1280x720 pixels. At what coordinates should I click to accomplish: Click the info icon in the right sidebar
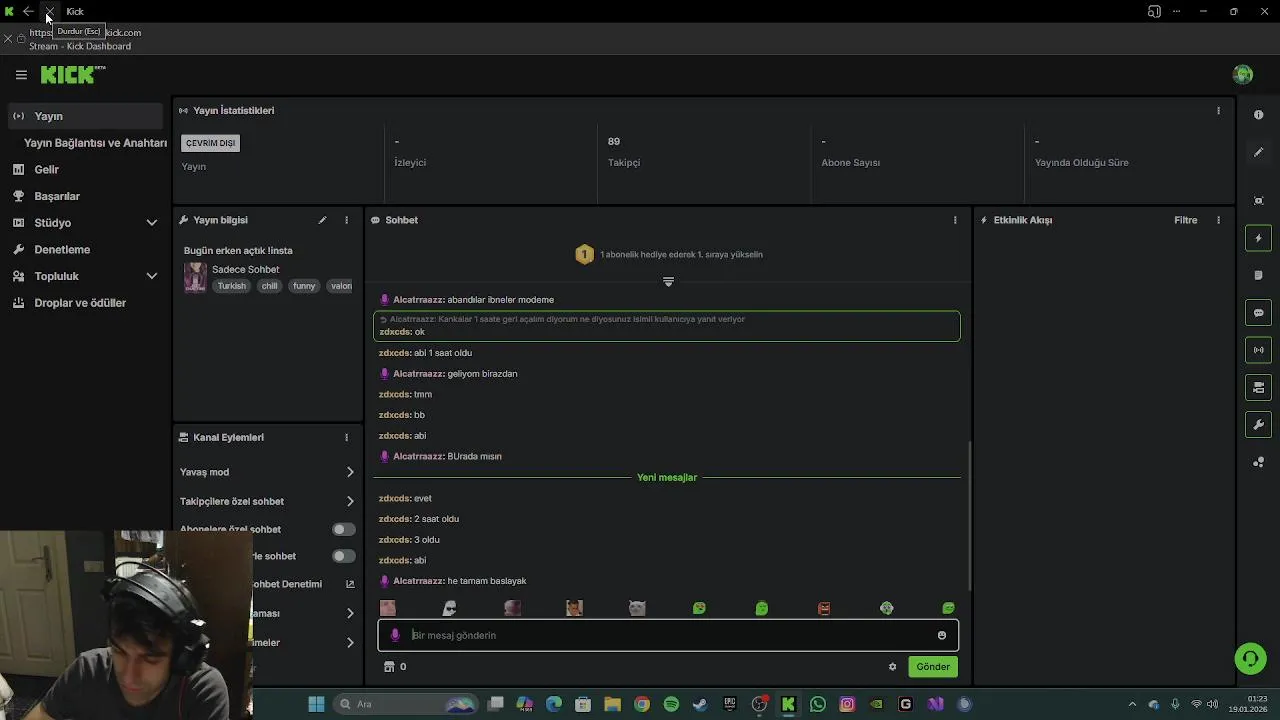[x=1258, y=115]
